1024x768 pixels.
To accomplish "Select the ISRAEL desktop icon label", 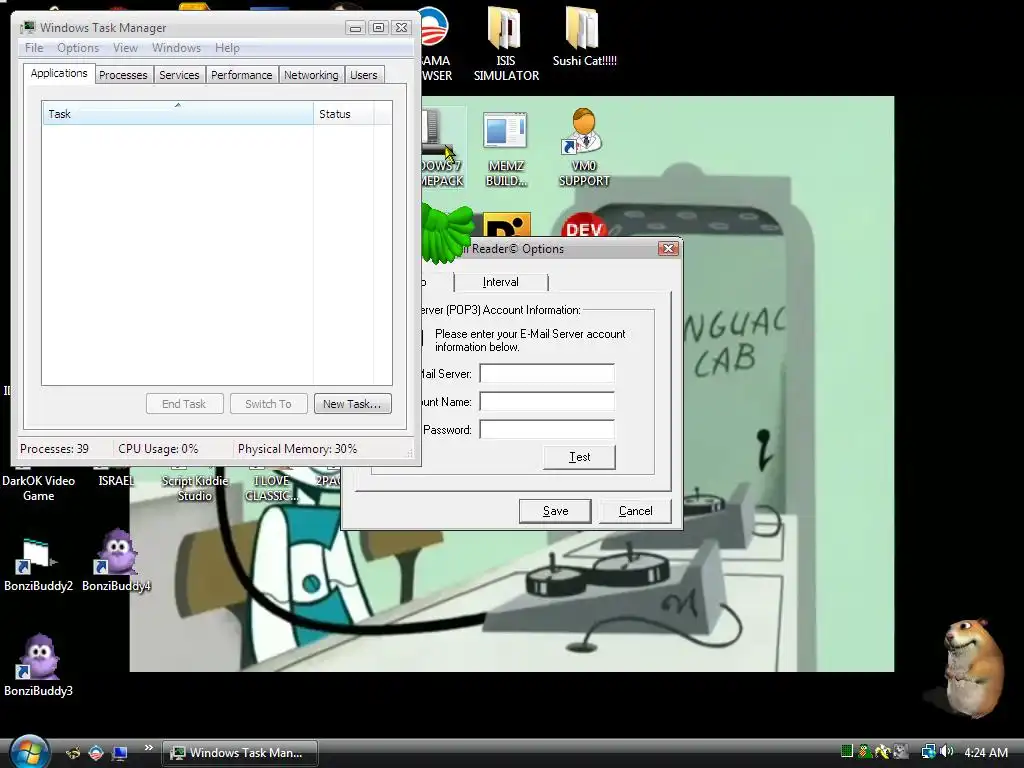I will pyautogui.click(x=116, y=481).
